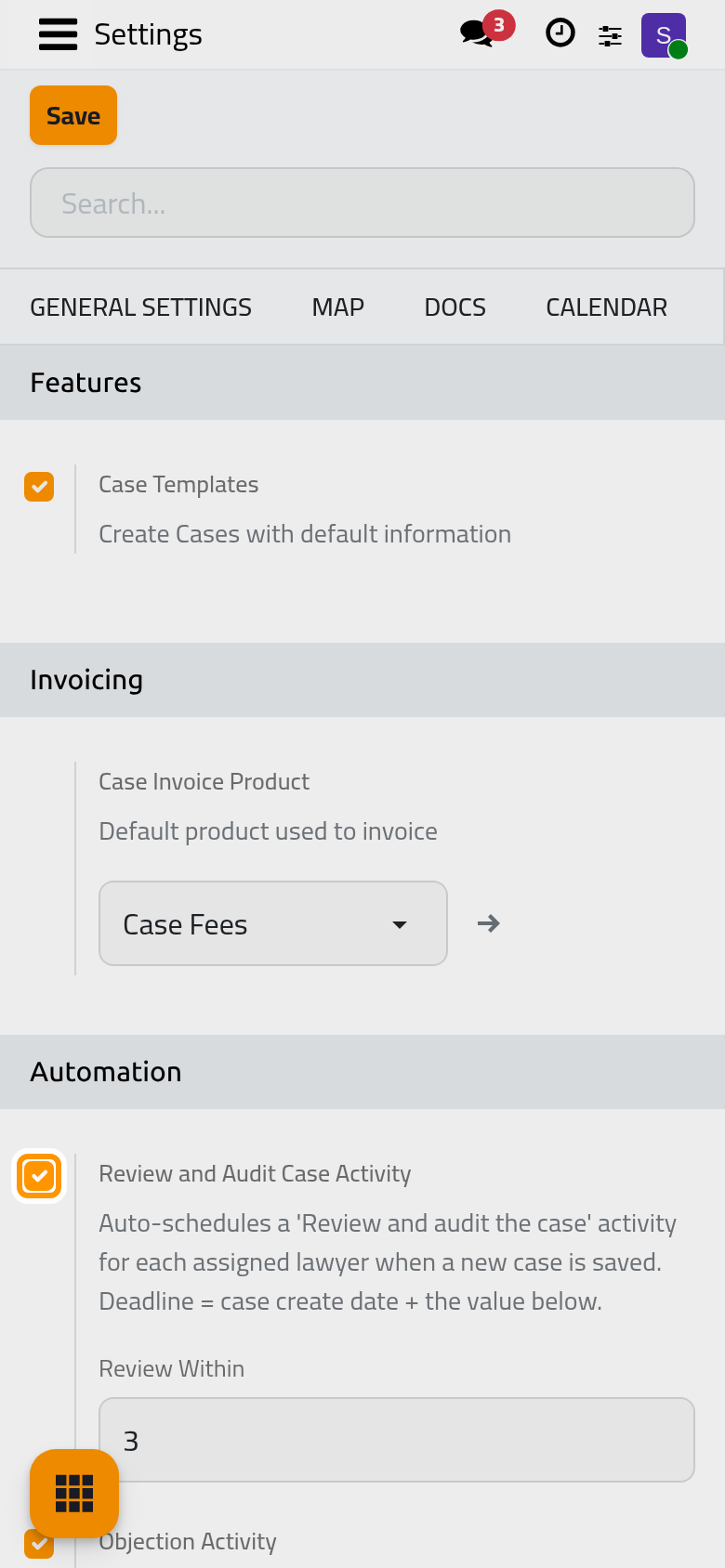Viewport: 725px width, 1568px height.
Task: Save the settings changes
Action: [73, 115]
